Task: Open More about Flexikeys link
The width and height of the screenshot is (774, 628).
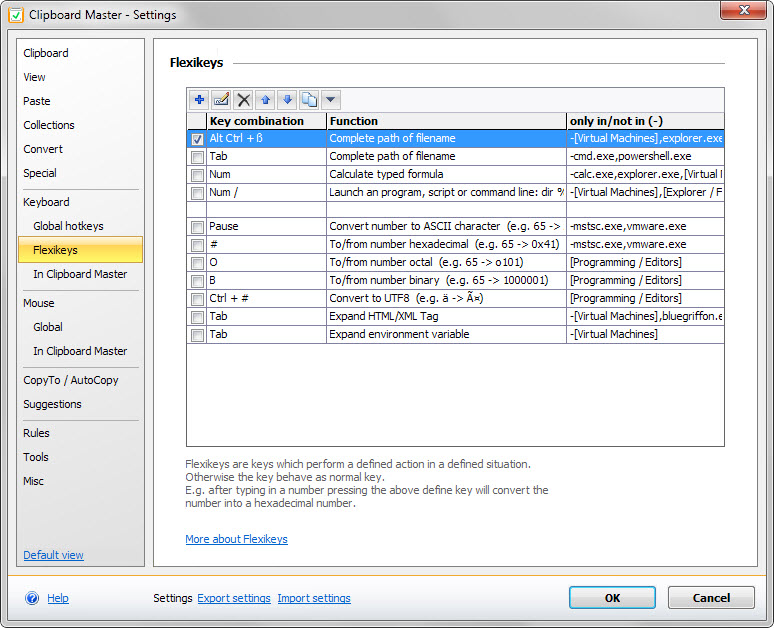Action: pyautogui.click(x=236, y=539)
